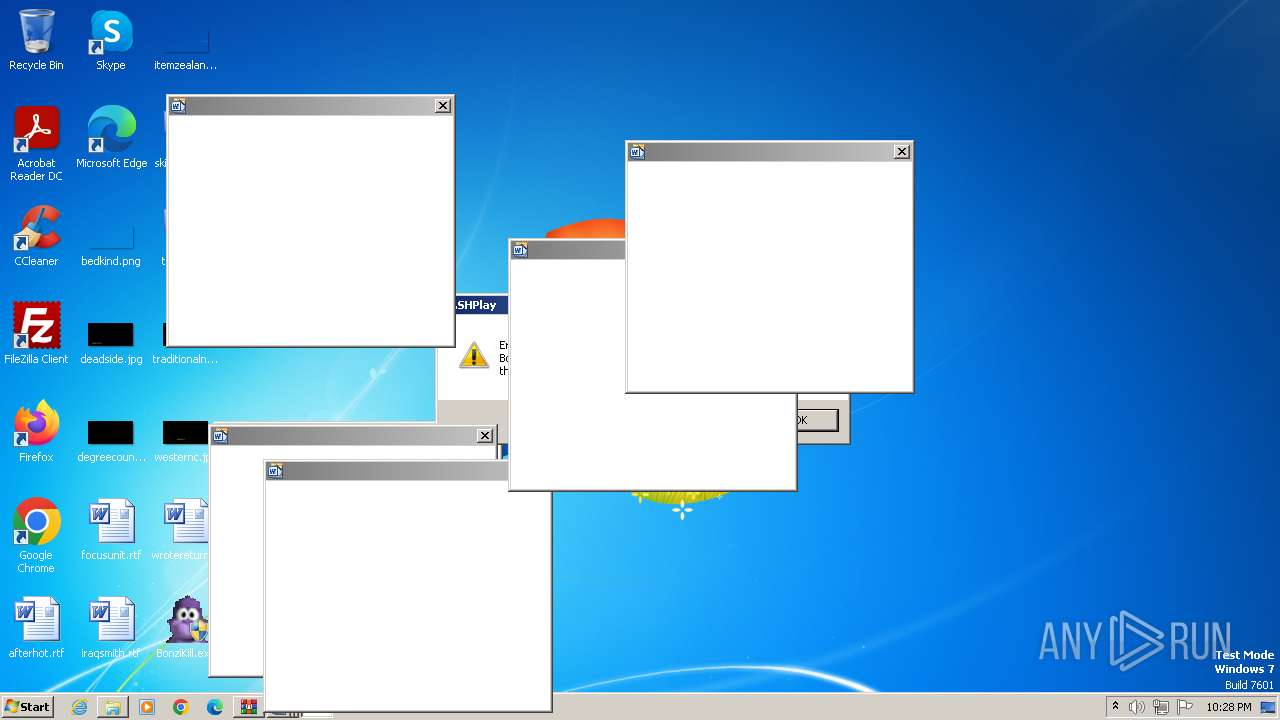
Task: Select the iraqsmith.rtf desktop file
Action: [x=111, y=628]
